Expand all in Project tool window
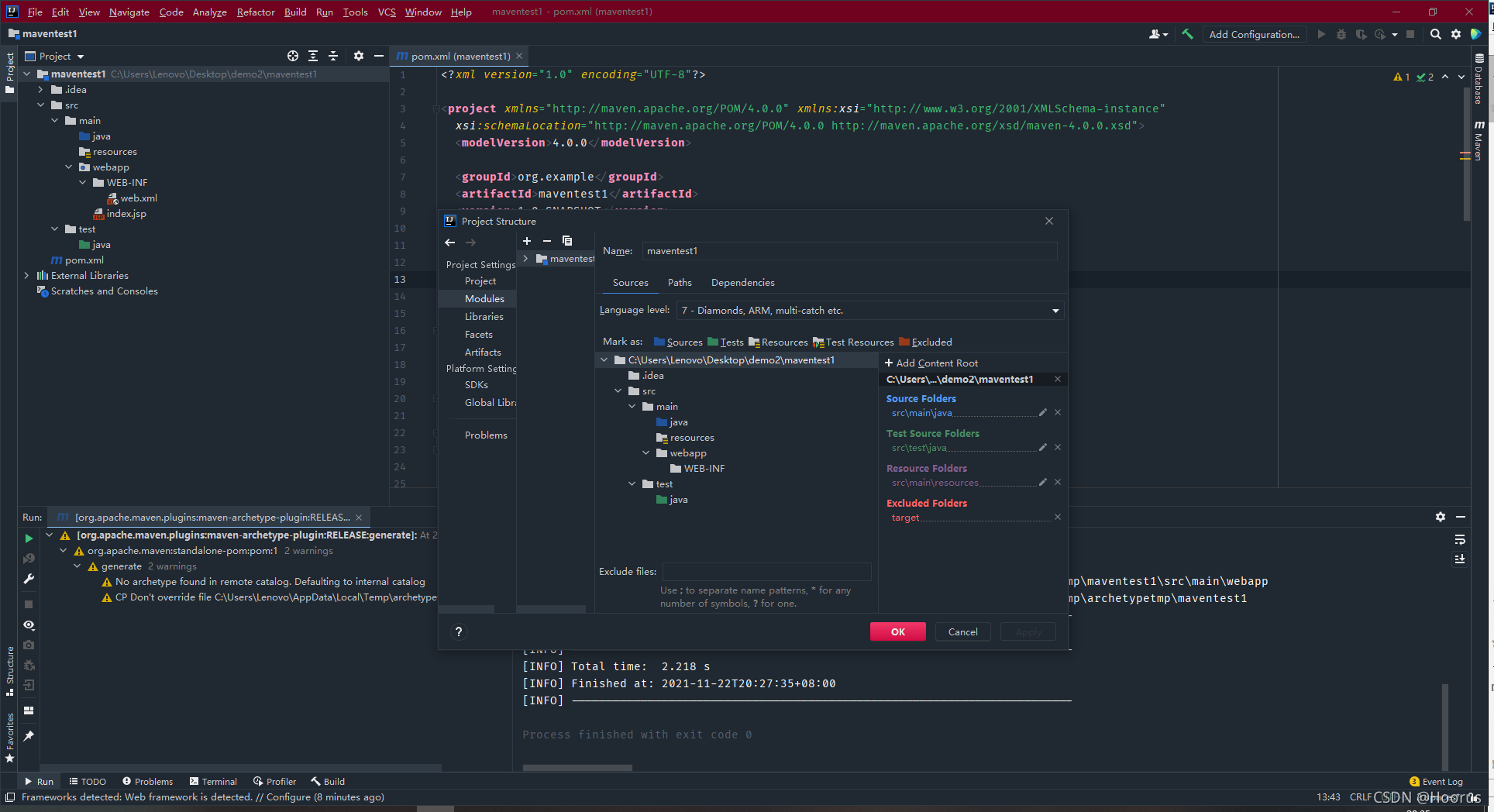Screen dimensions: 1494x812 (313, 56)
